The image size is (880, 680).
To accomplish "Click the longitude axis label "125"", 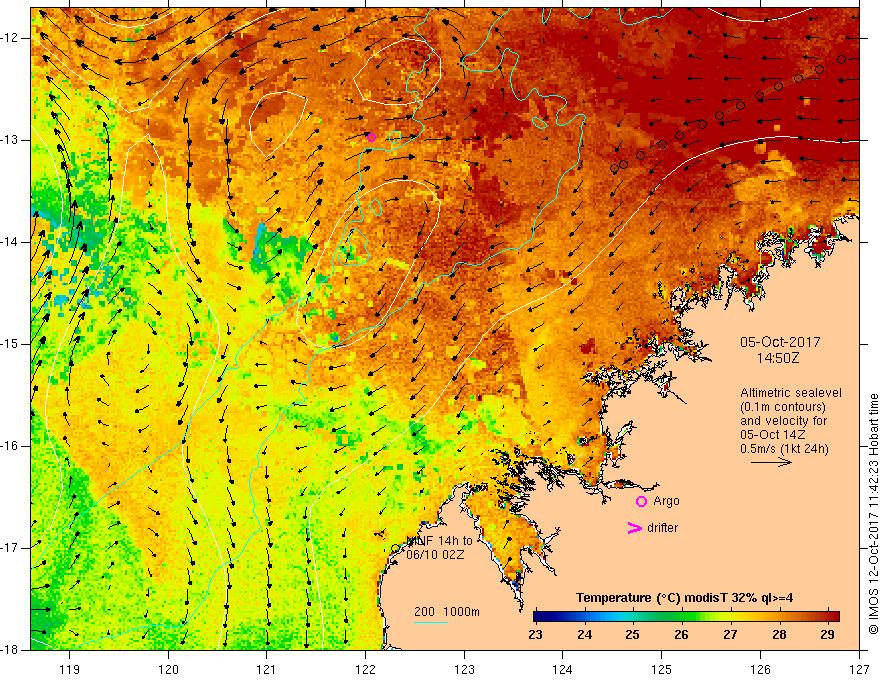I will tap(662, 669).
